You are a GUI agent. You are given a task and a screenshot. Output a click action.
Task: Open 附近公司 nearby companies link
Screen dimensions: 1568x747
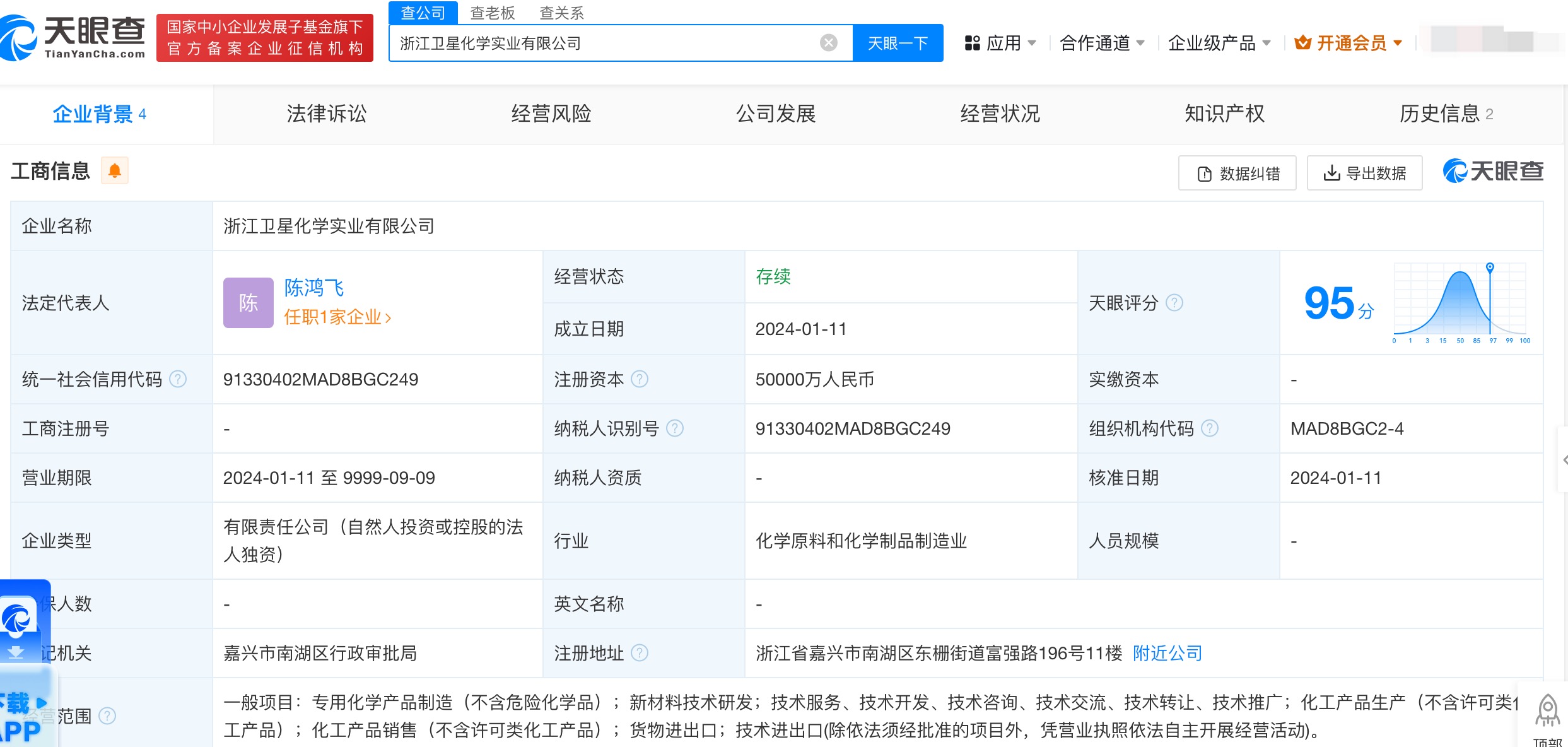point(1167,653)
